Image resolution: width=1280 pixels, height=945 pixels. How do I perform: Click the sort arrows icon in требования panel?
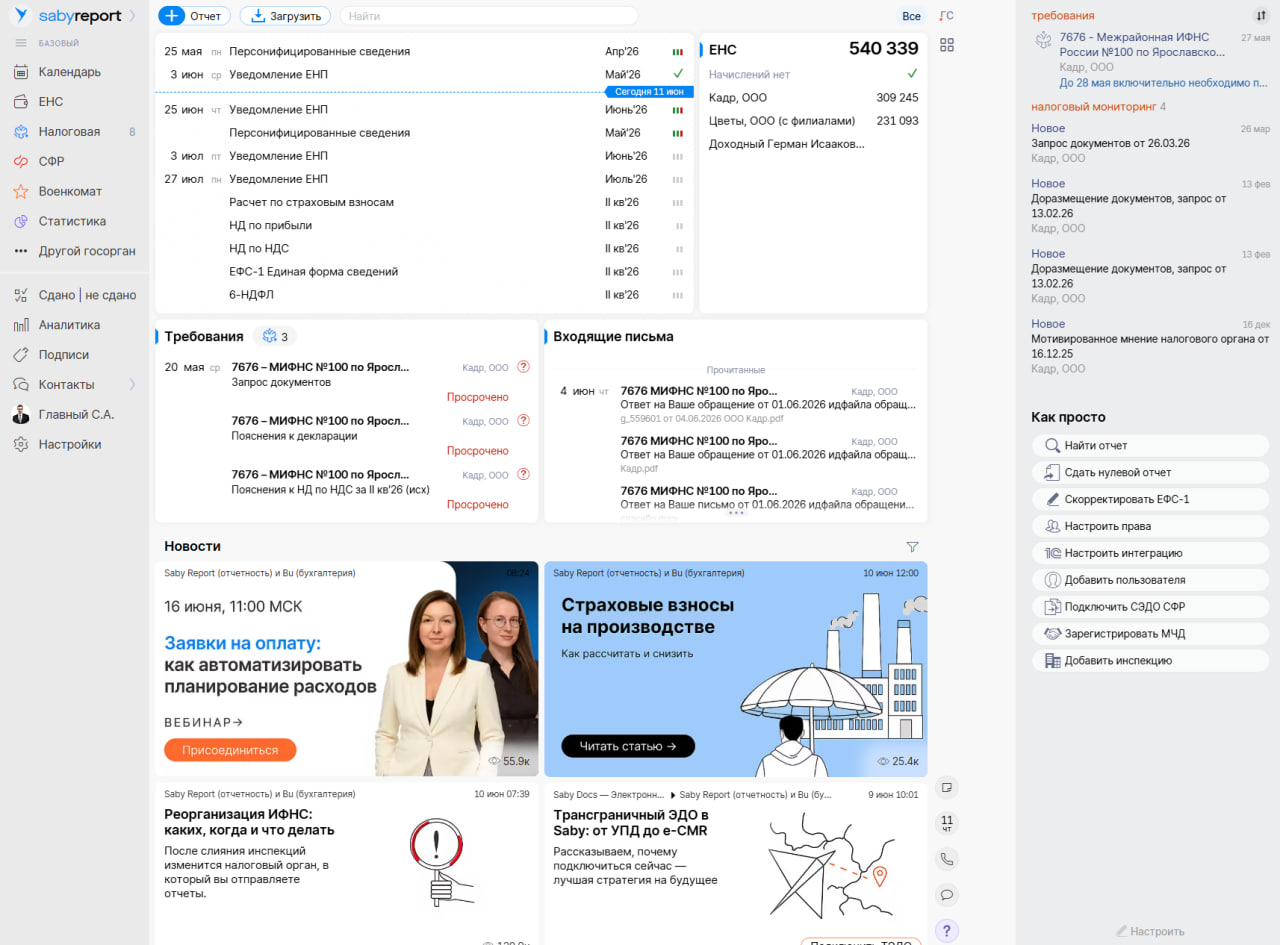(x=1261, y=16)
